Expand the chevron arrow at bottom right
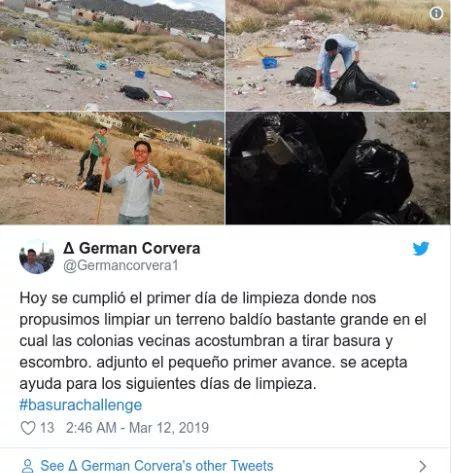This screenshot has height=473, width=451. (423, 466)
